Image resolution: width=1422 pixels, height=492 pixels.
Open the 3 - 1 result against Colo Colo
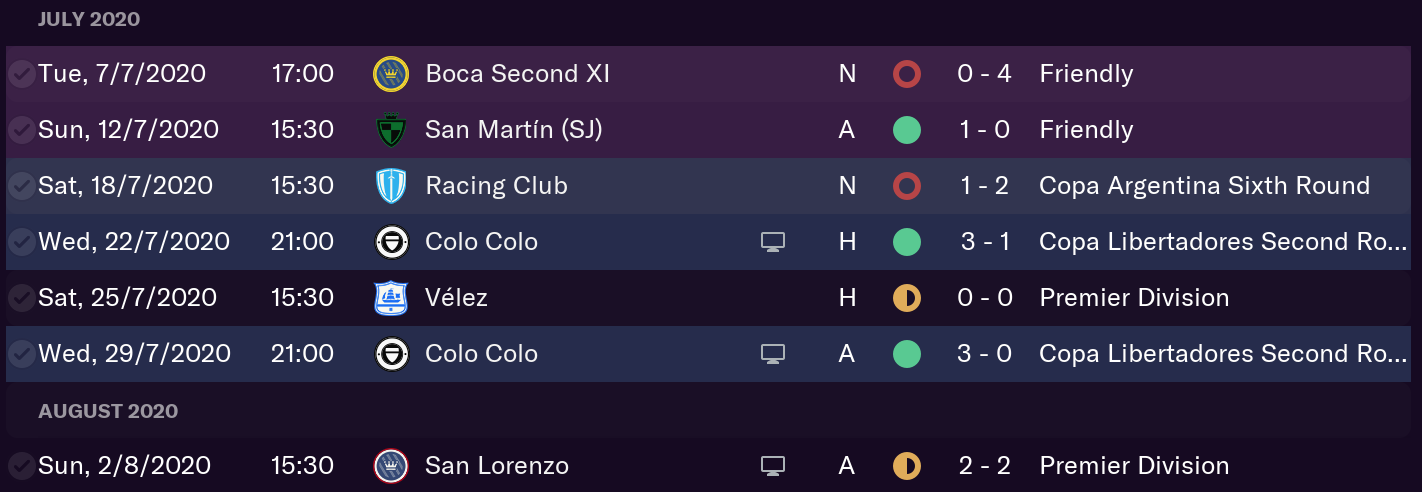point(984,242)
